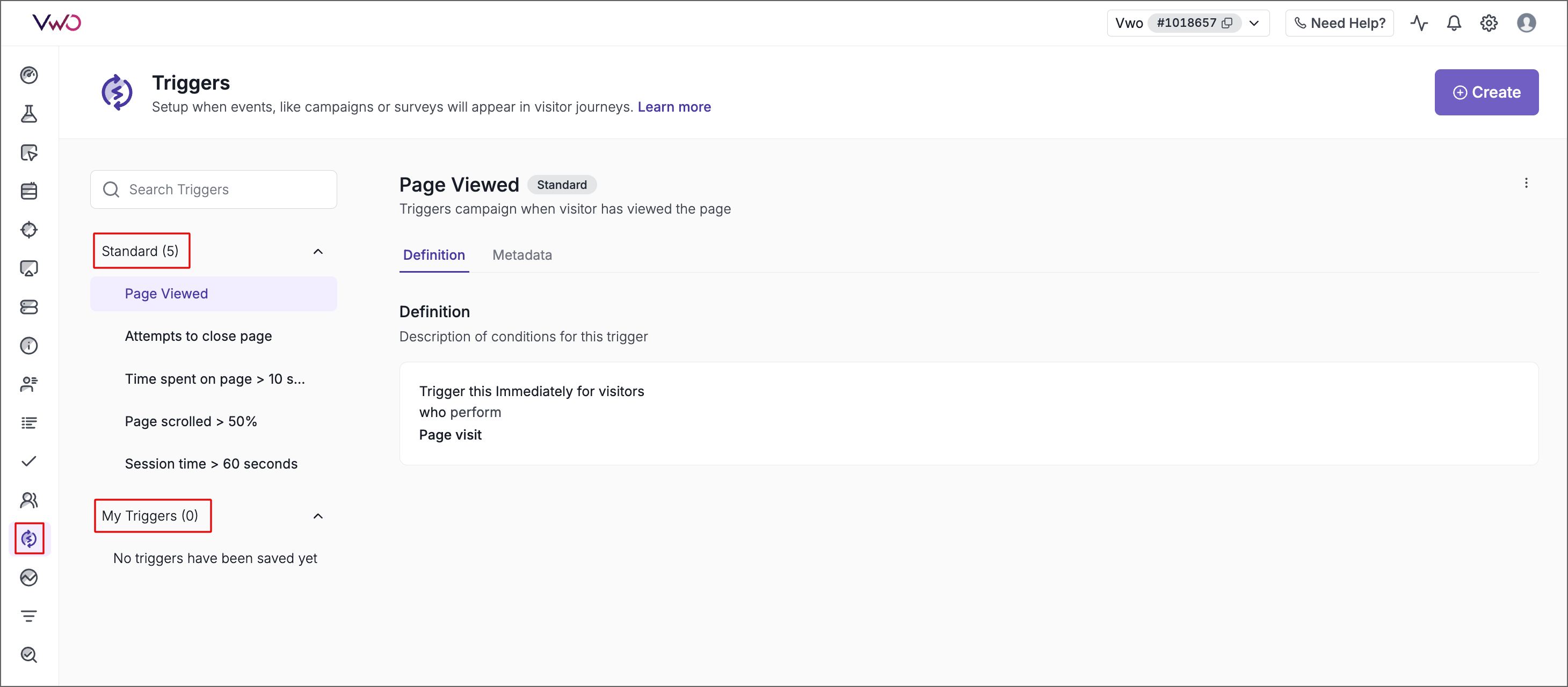
Task: Open the crosshair target icon in sidebar
Action: click(28, 229)
